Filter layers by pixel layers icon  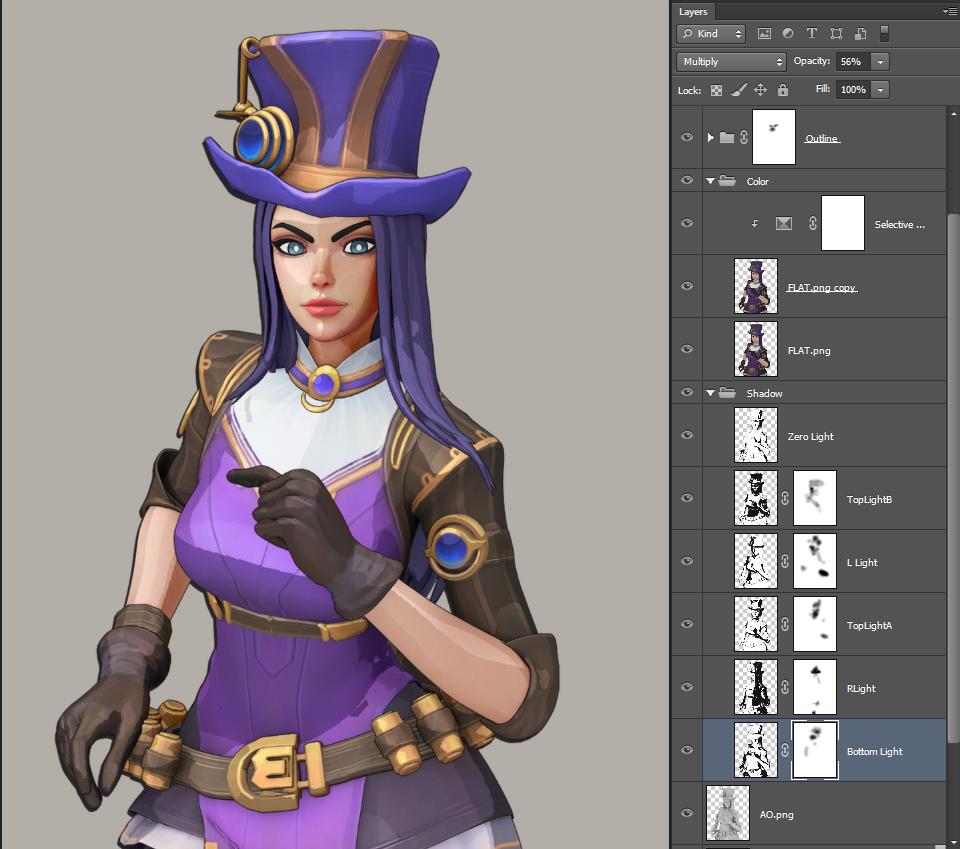(x=764, y=34)
